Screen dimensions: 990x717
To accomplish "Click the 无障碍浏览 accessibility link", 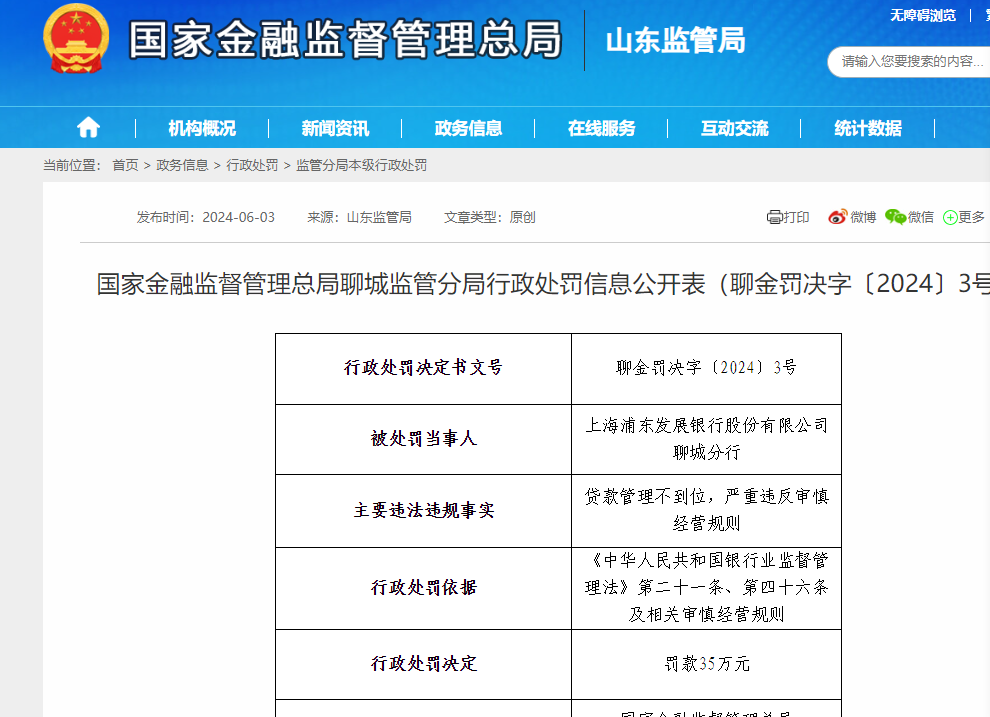I will click(x=922, y=15).
